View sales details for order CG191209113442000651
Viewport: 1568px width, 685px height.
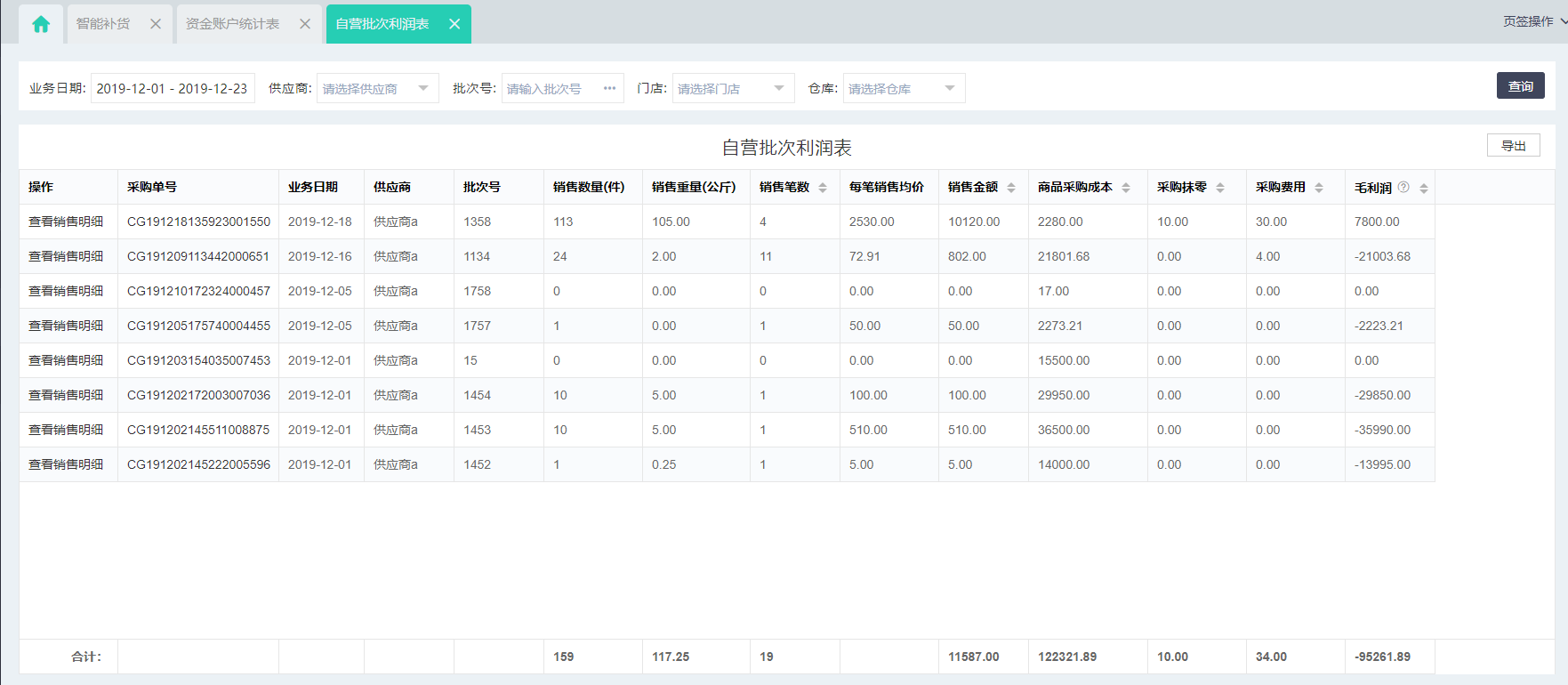coord(66,256)
